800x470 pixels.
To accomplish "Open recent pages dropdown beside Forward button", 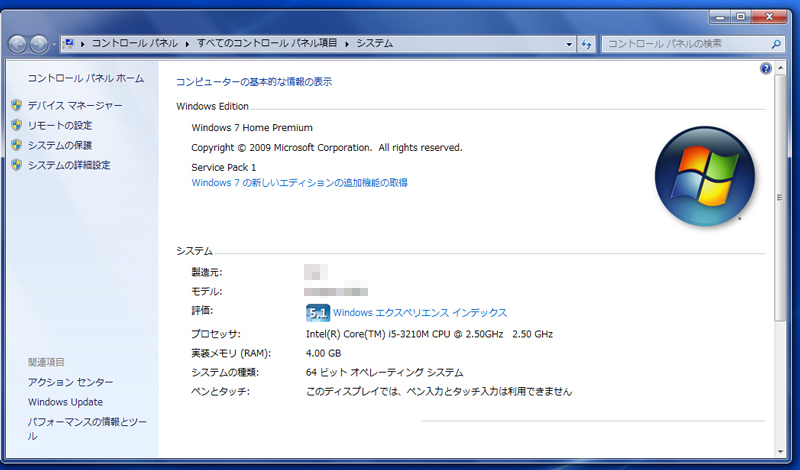I will [54, 44].
